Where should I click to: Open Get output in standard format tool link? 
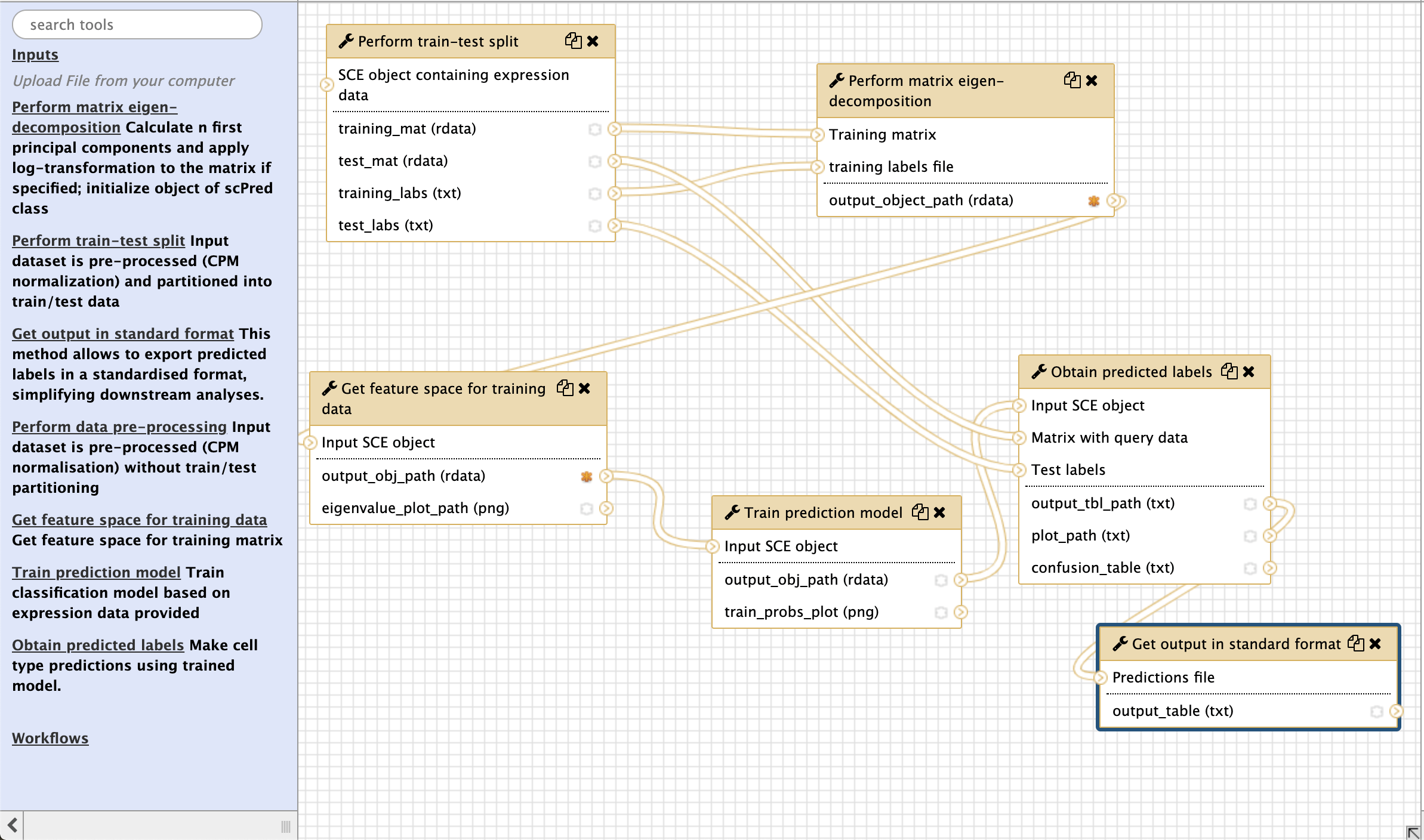[x=123, y=334]
